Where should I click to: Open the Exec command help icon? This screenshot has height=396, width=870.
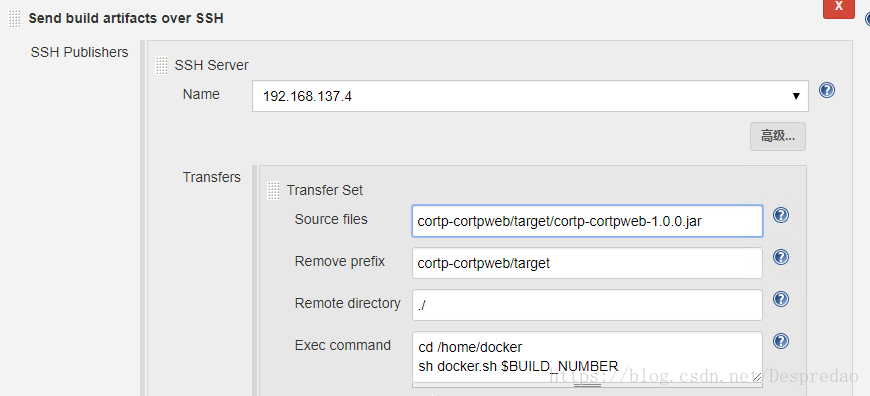pos(781,341)
